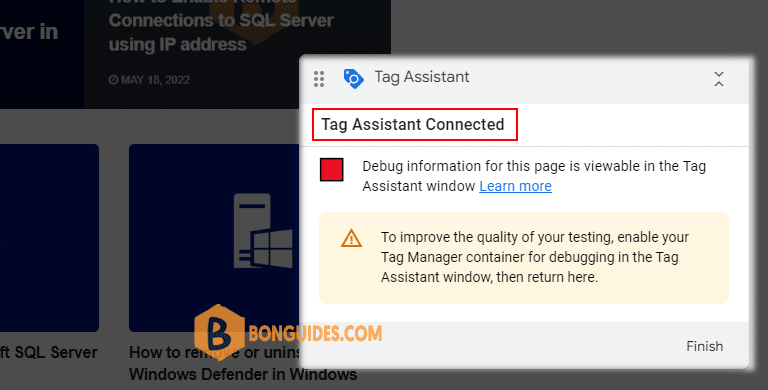Click the red square status icon
This screenshot has height=390, width=768.
click(332, 170)
